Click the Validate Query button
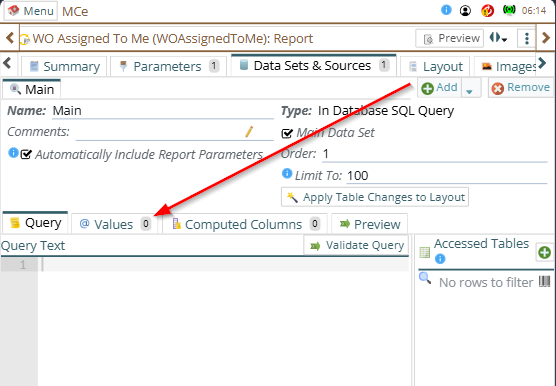Viewport: 556px width, 386px height. 356,245
